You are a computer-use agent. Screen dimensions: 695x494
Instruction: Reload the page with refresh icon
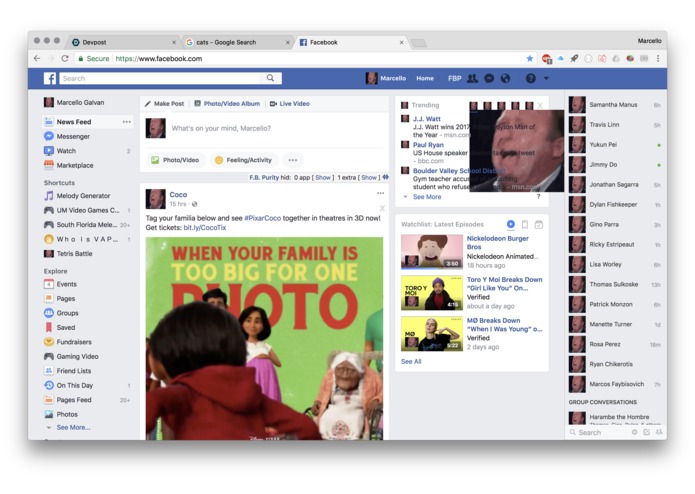coord(65,58)
